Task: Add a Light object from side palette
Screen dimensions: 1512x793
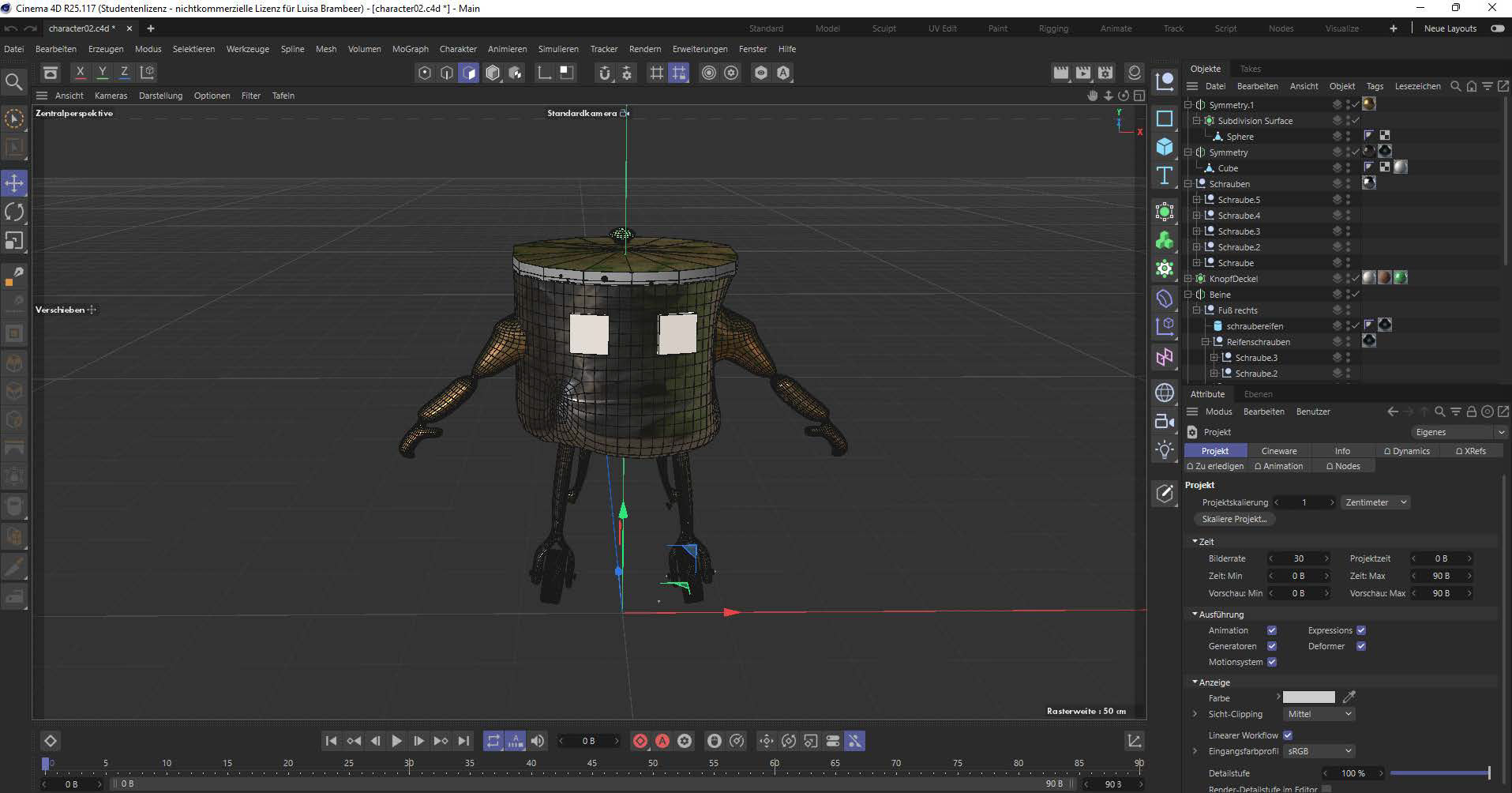Action: [x=1165, y=449]
